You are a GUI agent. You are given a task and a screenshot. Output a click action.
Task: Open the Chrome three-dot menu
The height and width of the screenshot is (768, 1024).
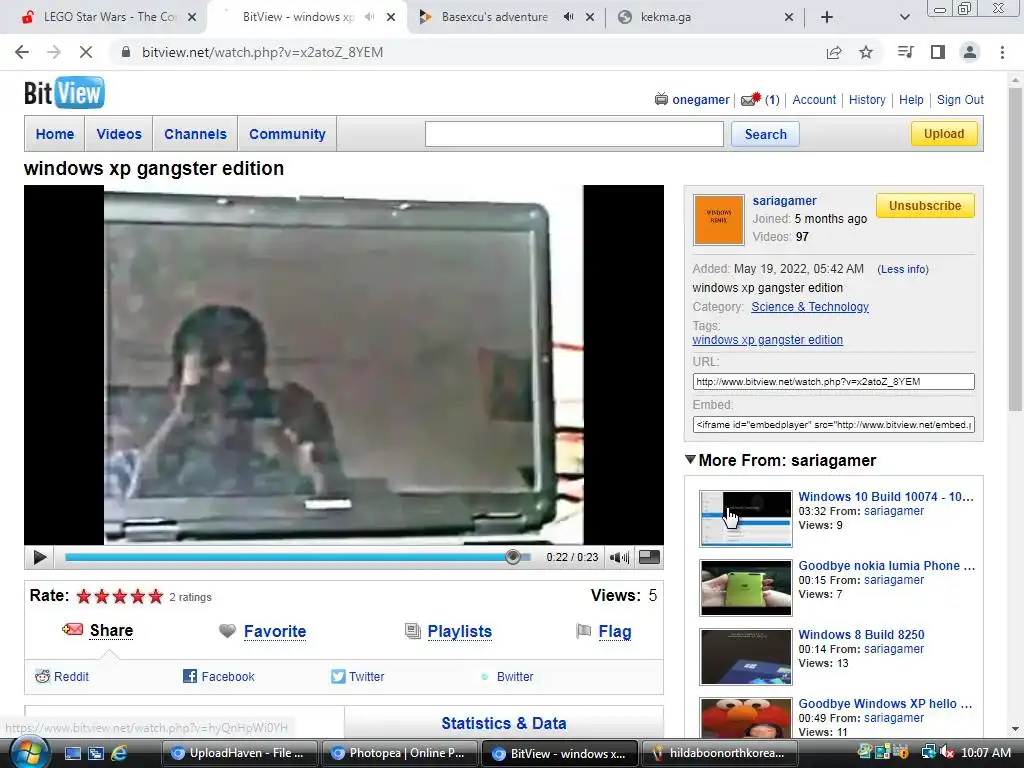(x=1002, y=52)
